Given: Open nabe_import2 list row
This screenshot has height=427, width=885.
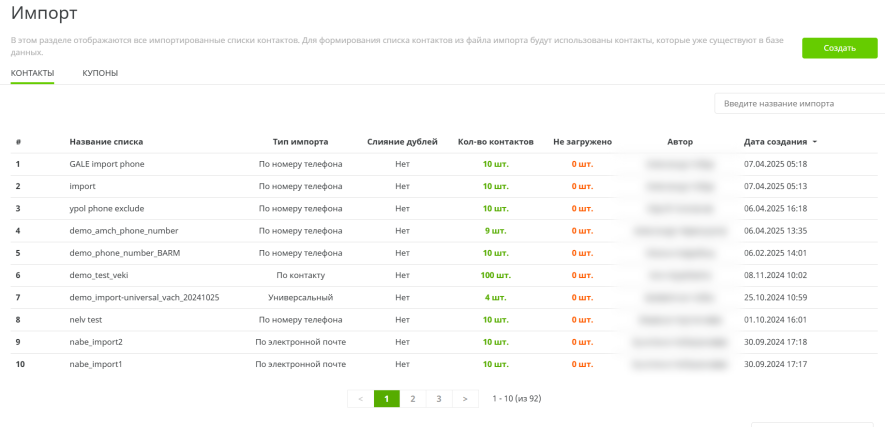Looking at the screenshot, I should click(96, 342).
